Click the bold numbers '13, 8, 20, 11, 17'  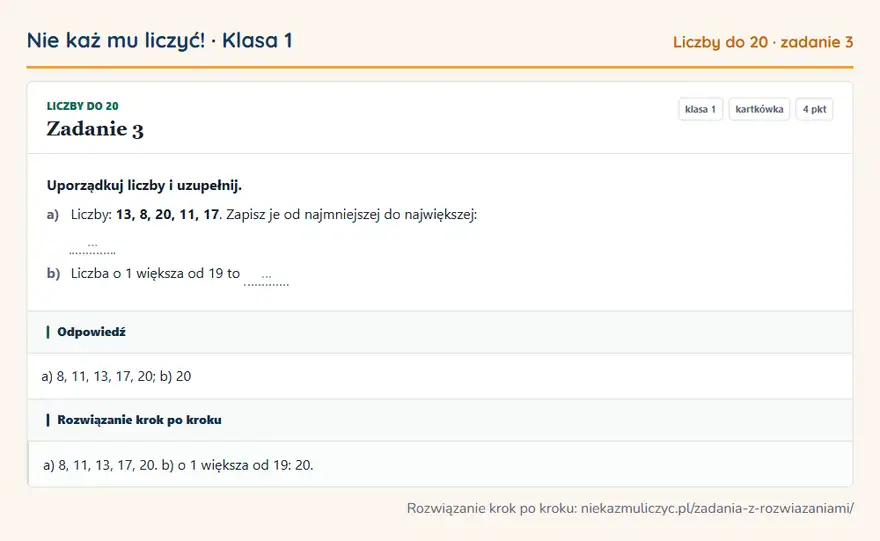click(x=167, y=214)
